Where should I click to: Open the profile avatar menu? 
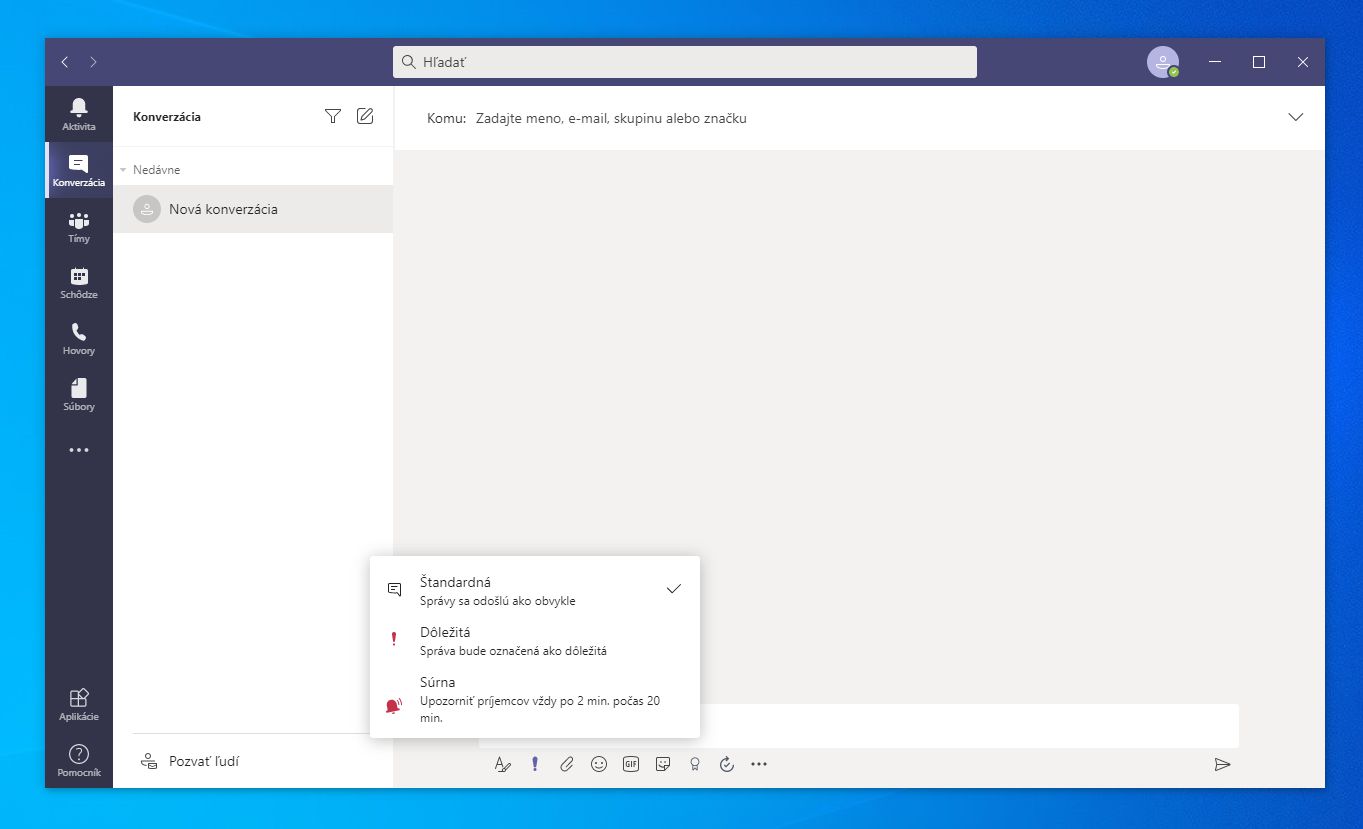[1162, 62]
